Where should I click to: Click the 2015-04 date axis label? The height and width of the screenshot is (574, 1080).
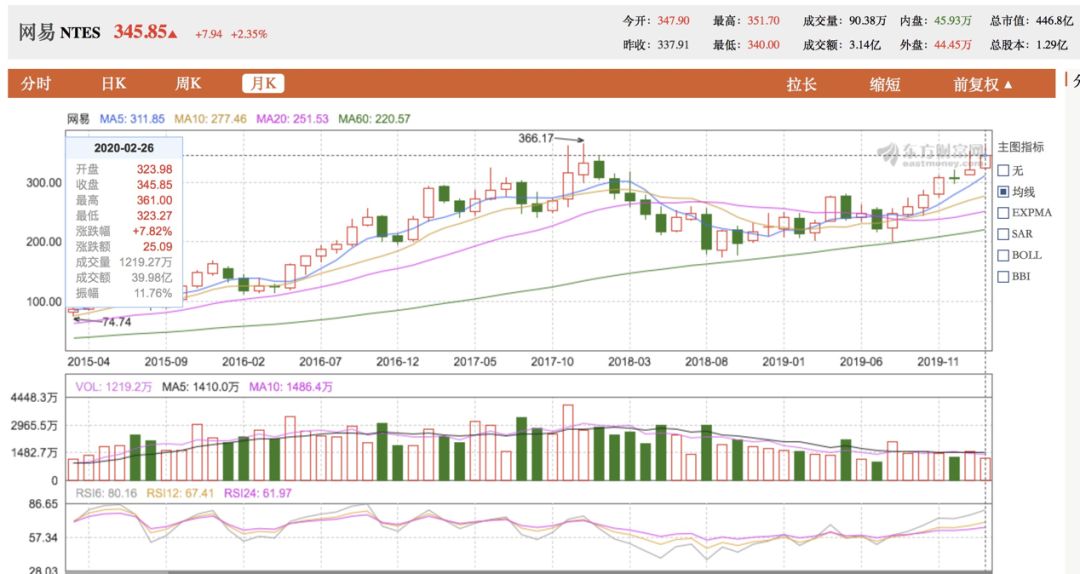[x=88, y=361]
